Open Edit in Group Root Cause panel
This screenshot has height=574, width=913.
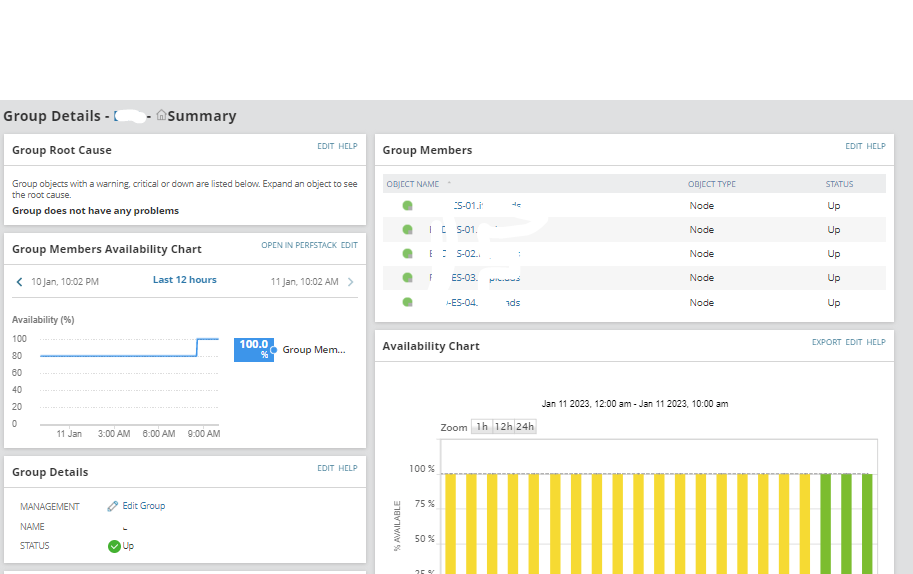click(325, 146)
